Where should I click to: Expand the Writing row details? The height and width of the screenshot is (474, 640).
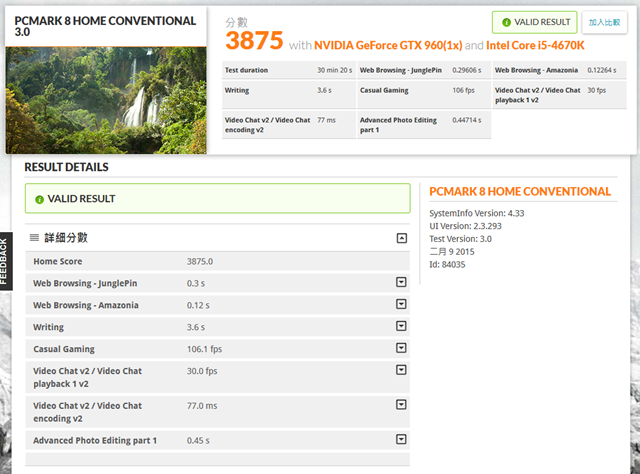[401, 326]
